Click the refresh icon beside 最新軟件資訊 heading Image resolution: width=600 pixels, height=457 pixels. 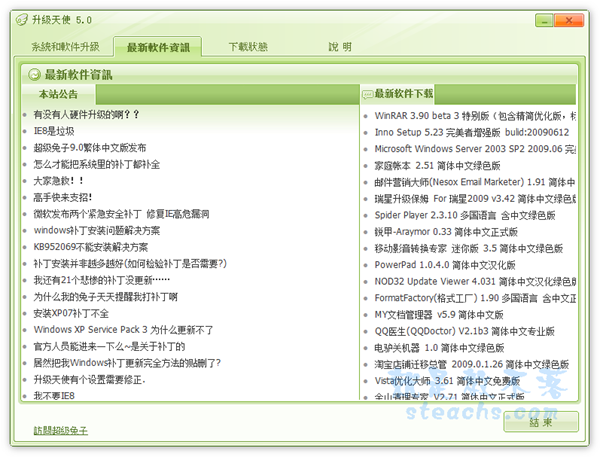[34, 74]
